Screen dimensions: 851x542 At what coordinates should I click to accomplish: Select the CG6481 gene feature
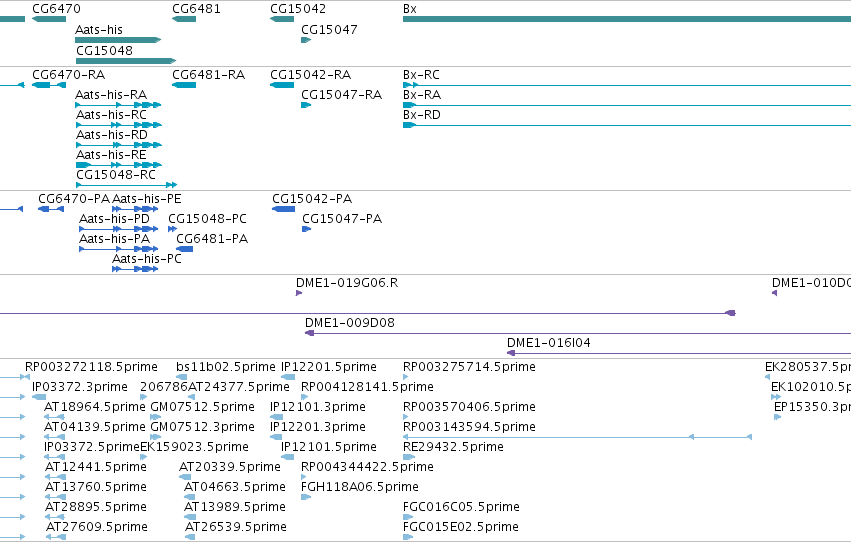(184, 20)
